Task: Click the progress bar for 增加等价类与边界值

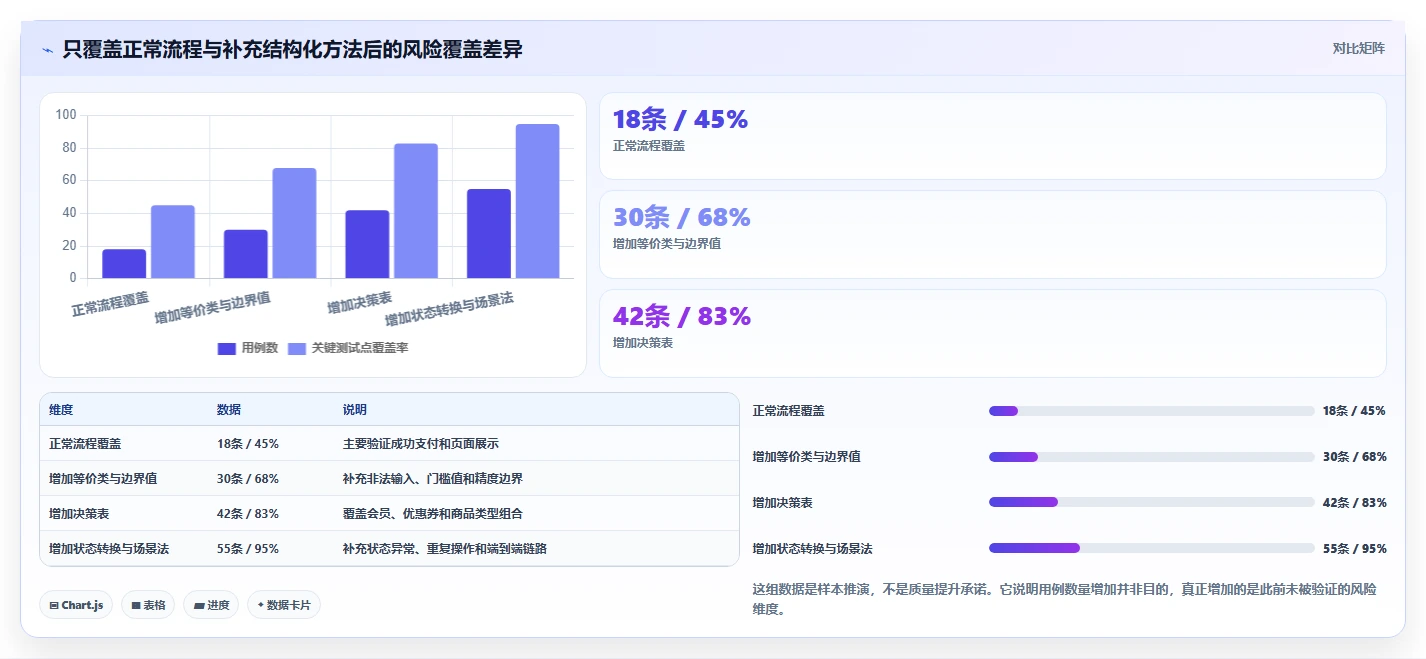Action: click(x=1151, y=457)
